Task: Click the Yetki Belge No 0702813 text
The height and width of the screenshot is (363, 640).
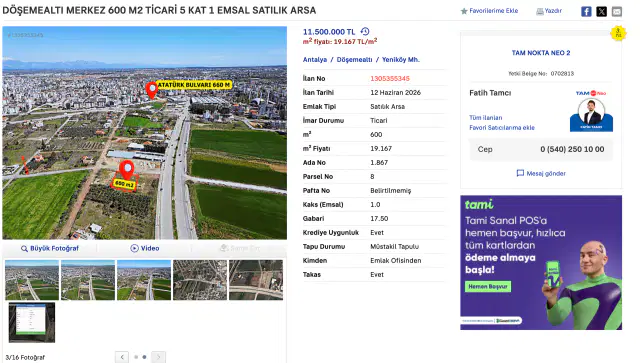Action: coord(541,74)
